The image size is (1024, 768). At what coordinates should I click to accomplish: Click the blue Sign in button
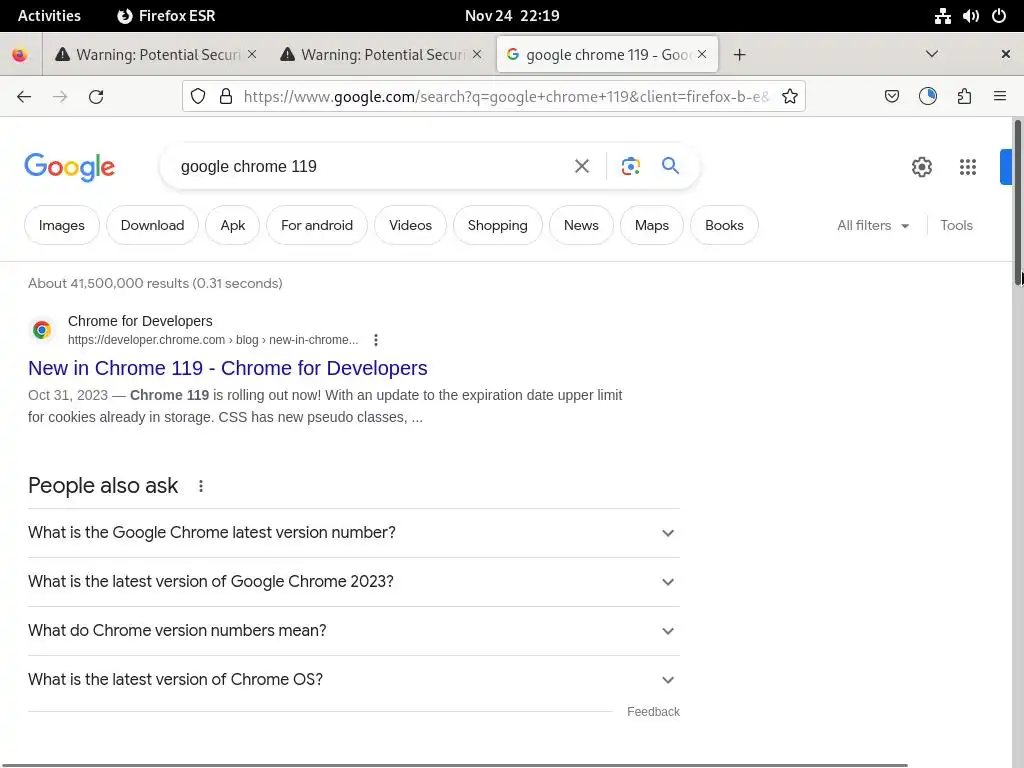coord(1006,167)
